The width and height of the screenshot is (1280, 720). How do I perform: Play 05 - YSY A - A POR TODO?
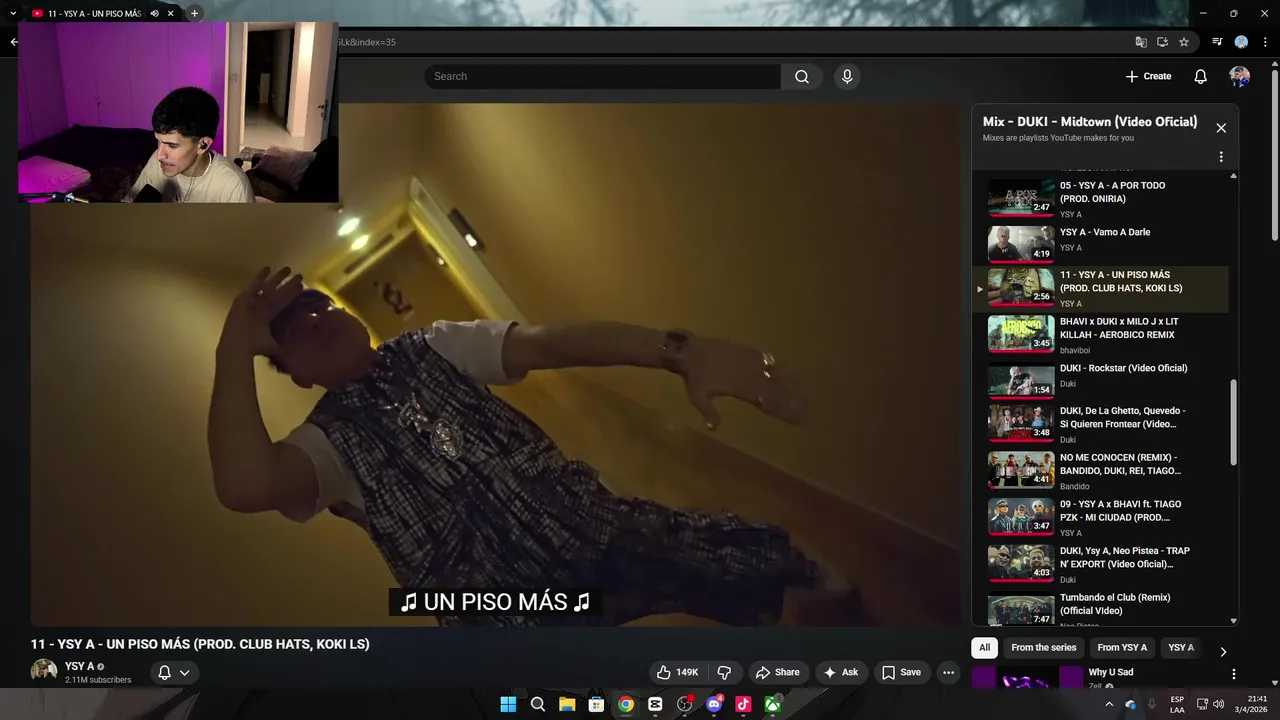tap(1100, 199)
